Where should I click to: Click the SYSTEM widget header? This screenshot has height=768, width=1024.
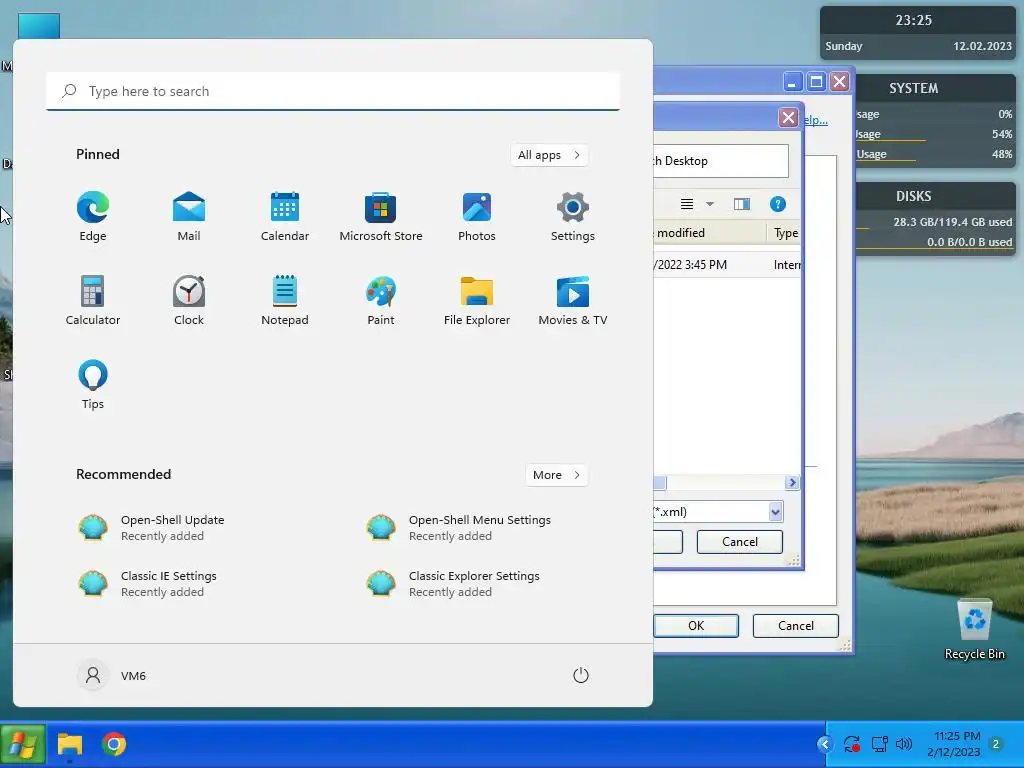point(913,88)
